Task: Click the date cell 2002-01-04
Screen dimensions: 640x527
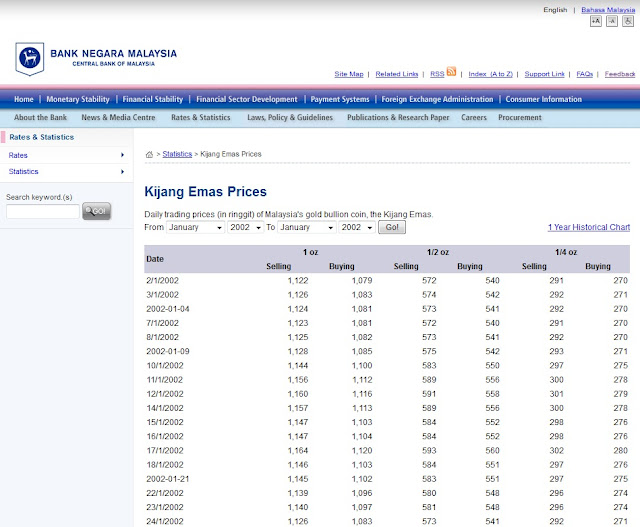Action: click(x=168, y=309)
